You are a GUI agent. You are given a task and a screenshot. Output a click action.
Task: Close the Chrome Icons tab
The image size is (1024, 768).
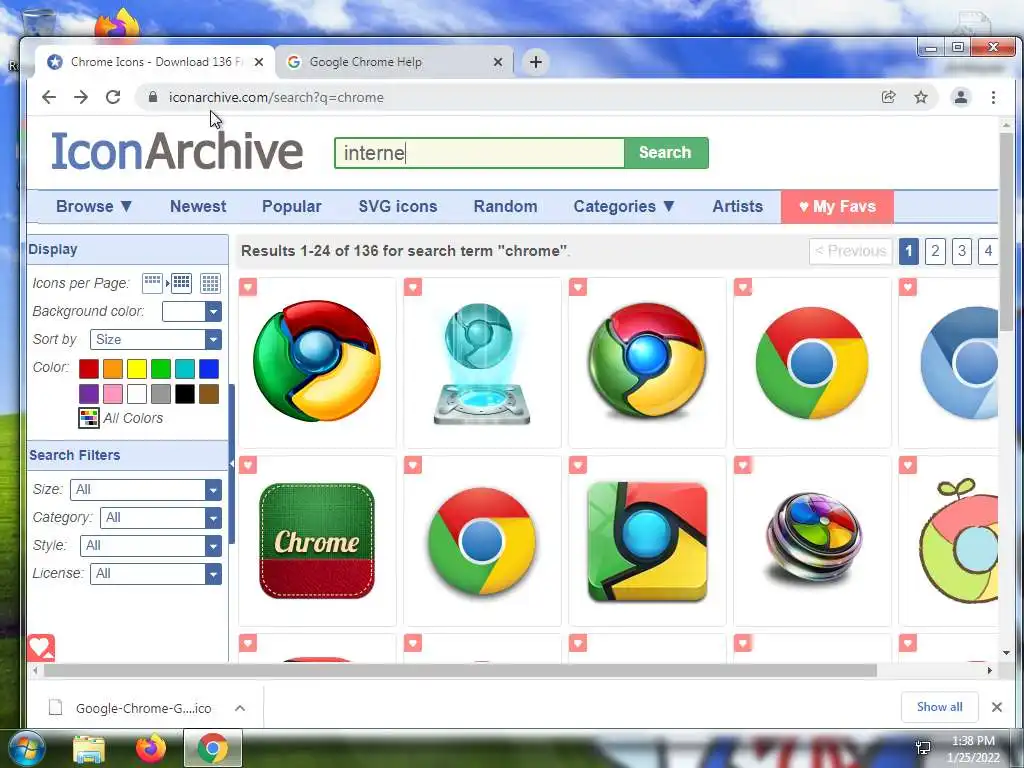pos(259,62)
